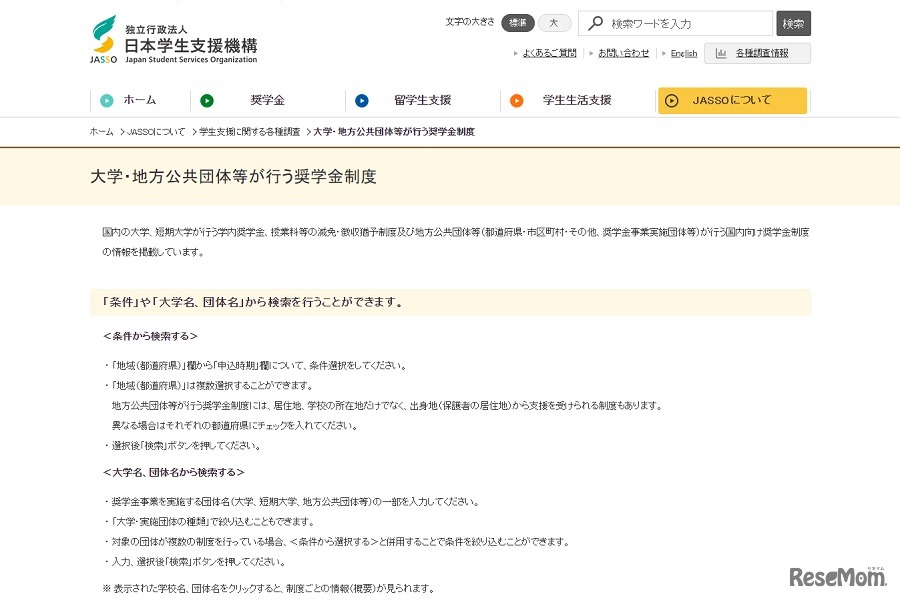Click the orange circle icon beside 学生生活支援

[518, 100]
